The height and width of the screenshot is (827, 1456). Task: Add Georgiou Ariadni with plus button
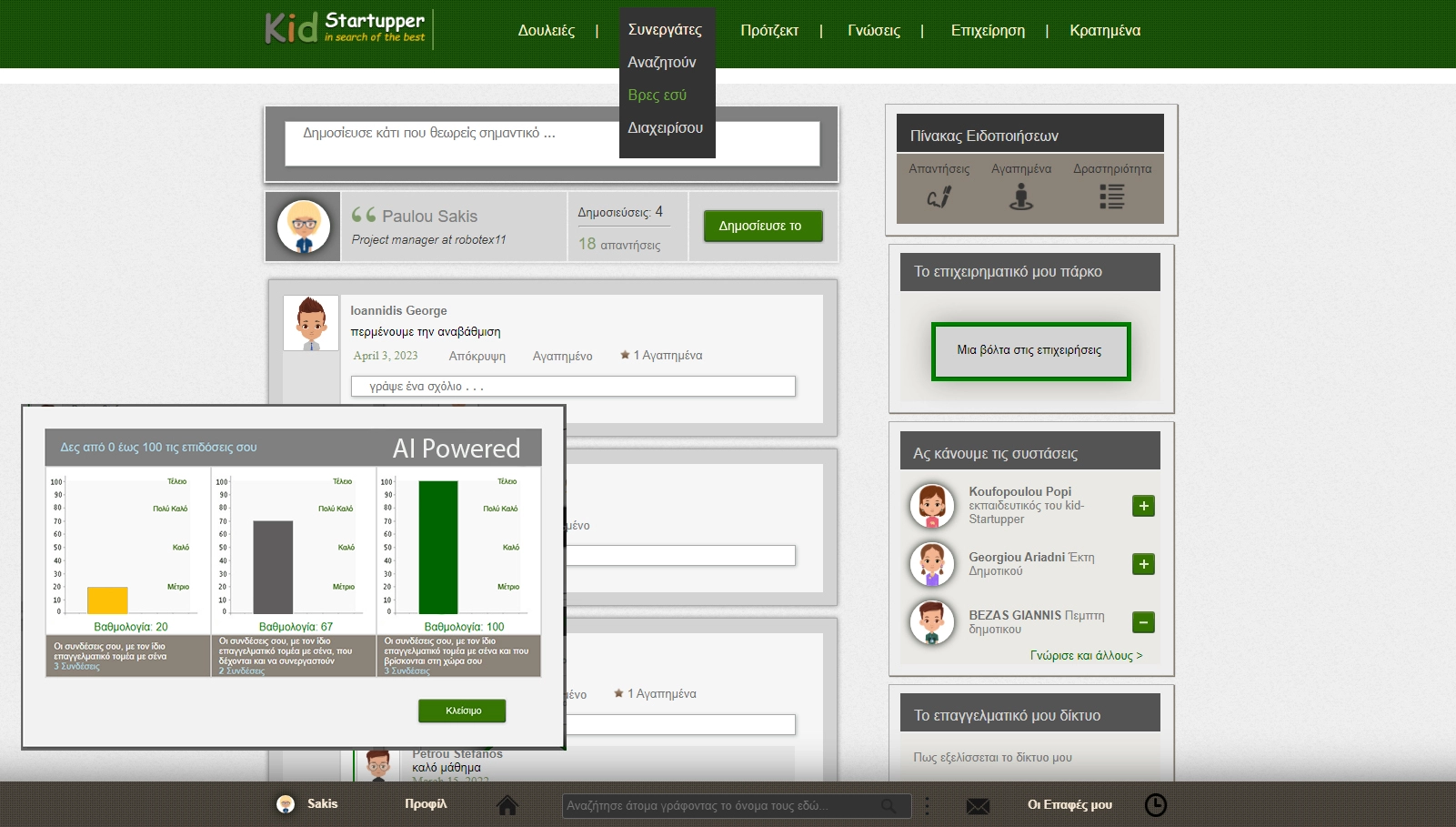click(x=1143, y=564)
